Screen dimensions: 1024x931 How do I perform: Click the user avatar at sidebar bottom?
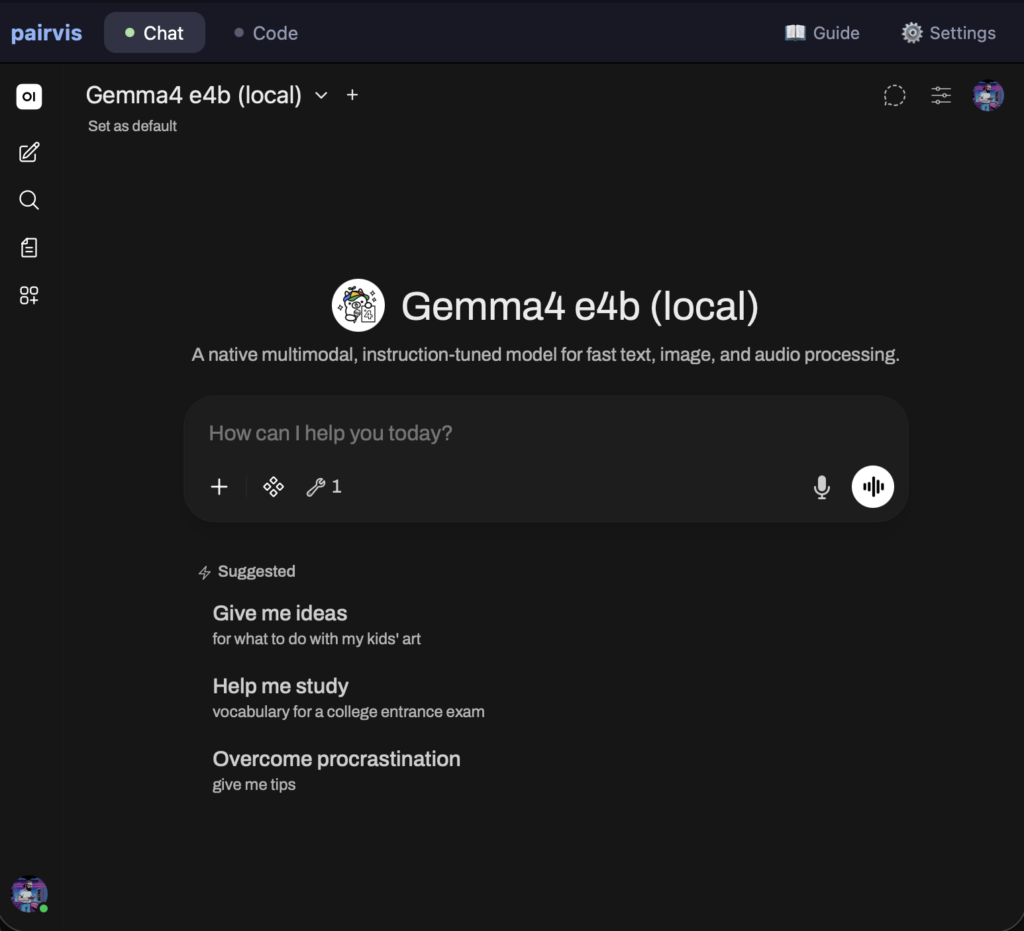pos(29,894)
